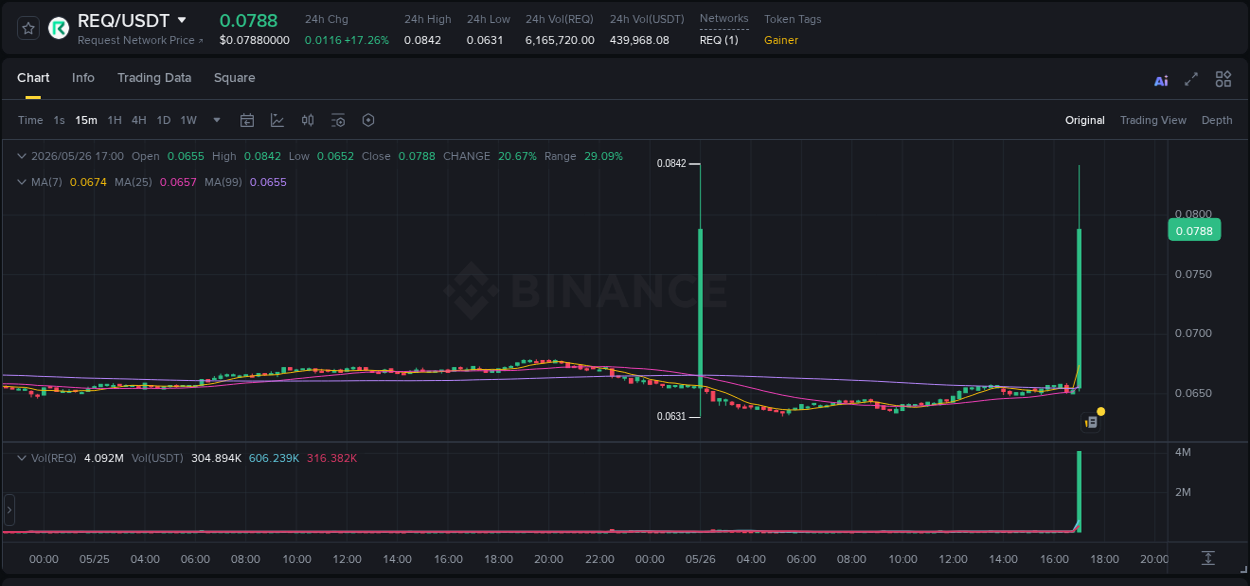The image size is (1250, 586).
Task: Open the Trading Data tab
Action: [x=154, y=78]
